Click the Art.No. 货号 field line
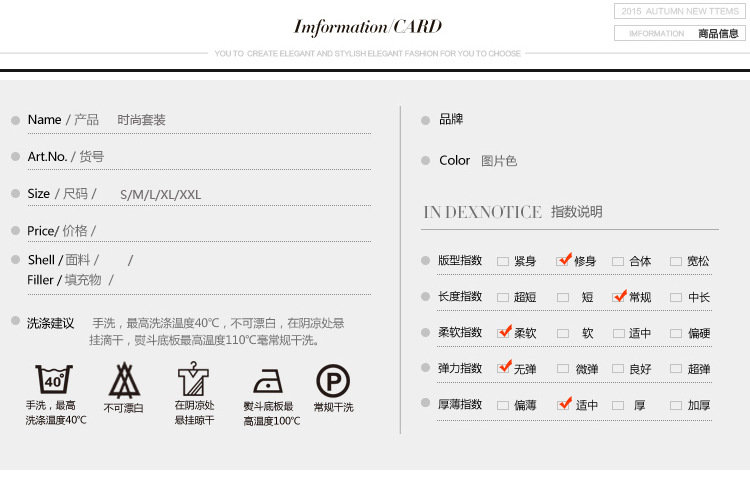This screenshot has height=478, width=750. tap(200, 157)
